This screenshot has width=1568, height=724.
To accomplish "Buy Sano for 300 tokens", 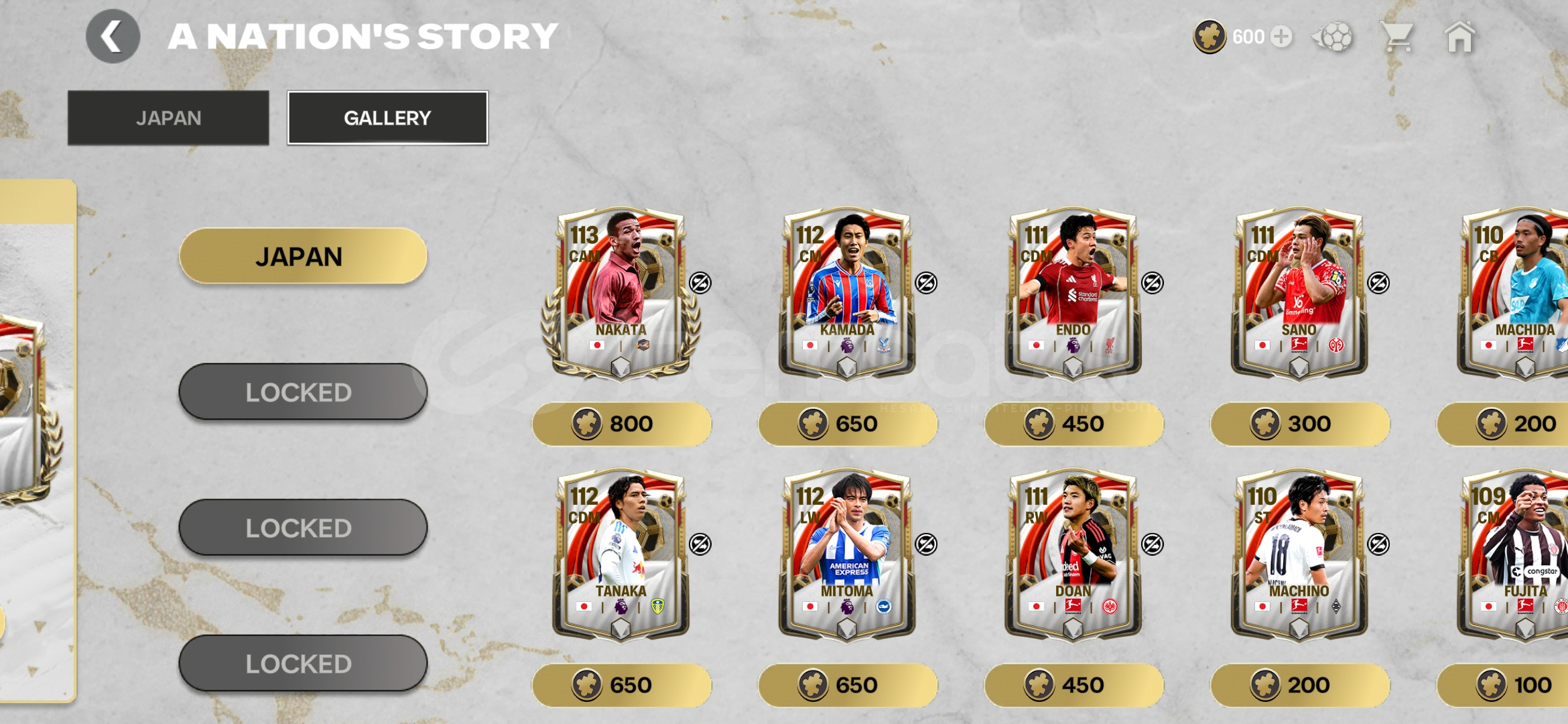I will click(1300, 424).
